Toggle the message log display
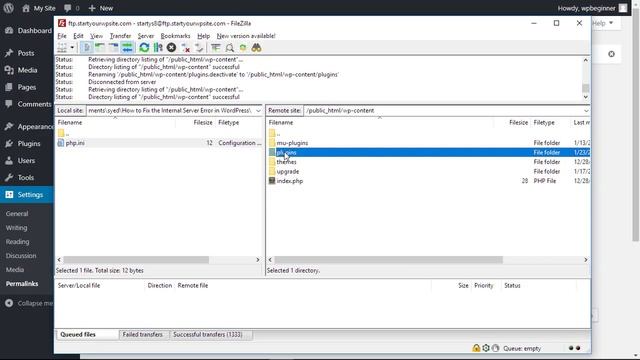 [87, 48]
